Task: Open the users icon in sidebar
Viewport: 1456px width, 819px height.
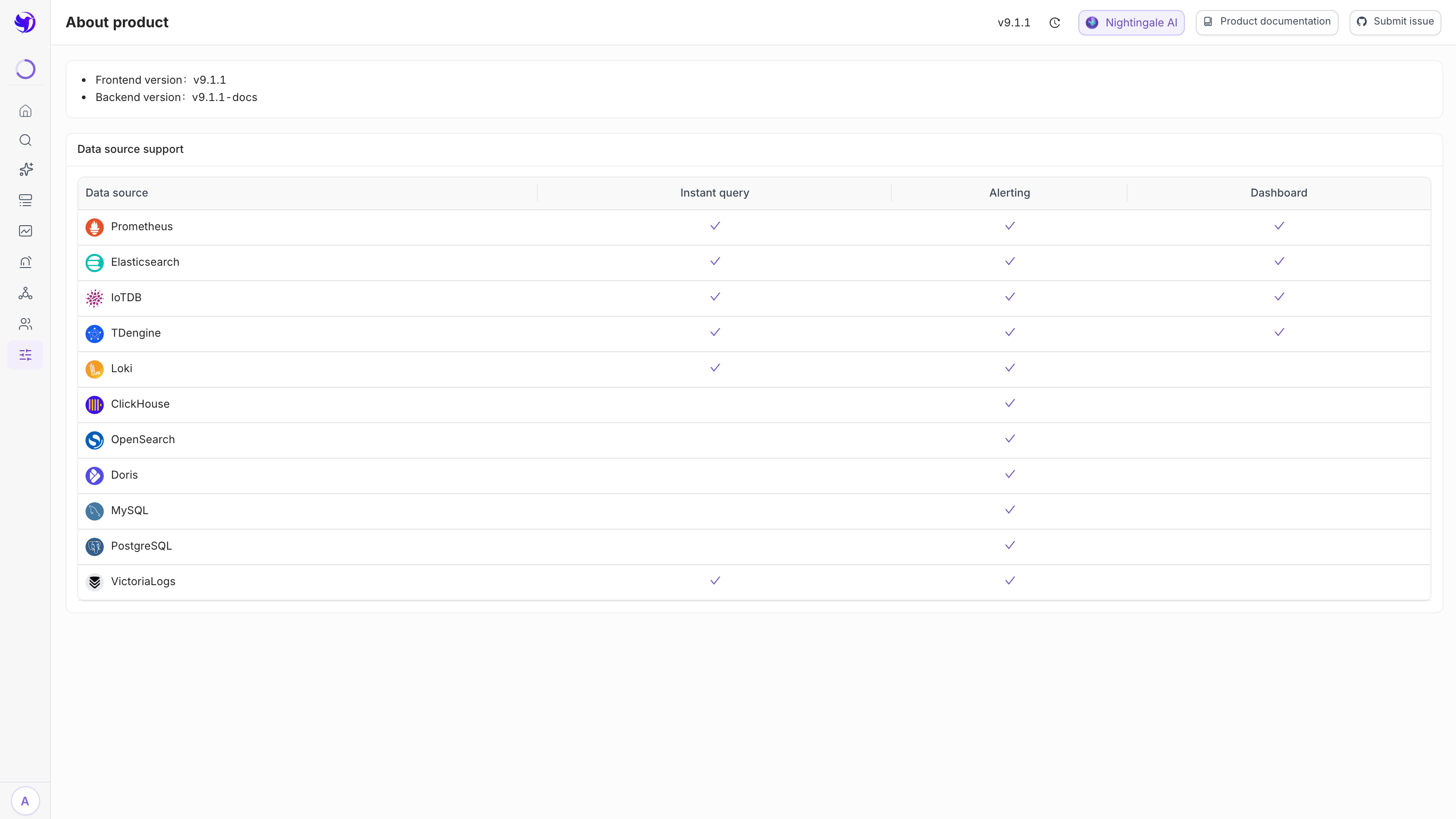Action: coord(25,324)
